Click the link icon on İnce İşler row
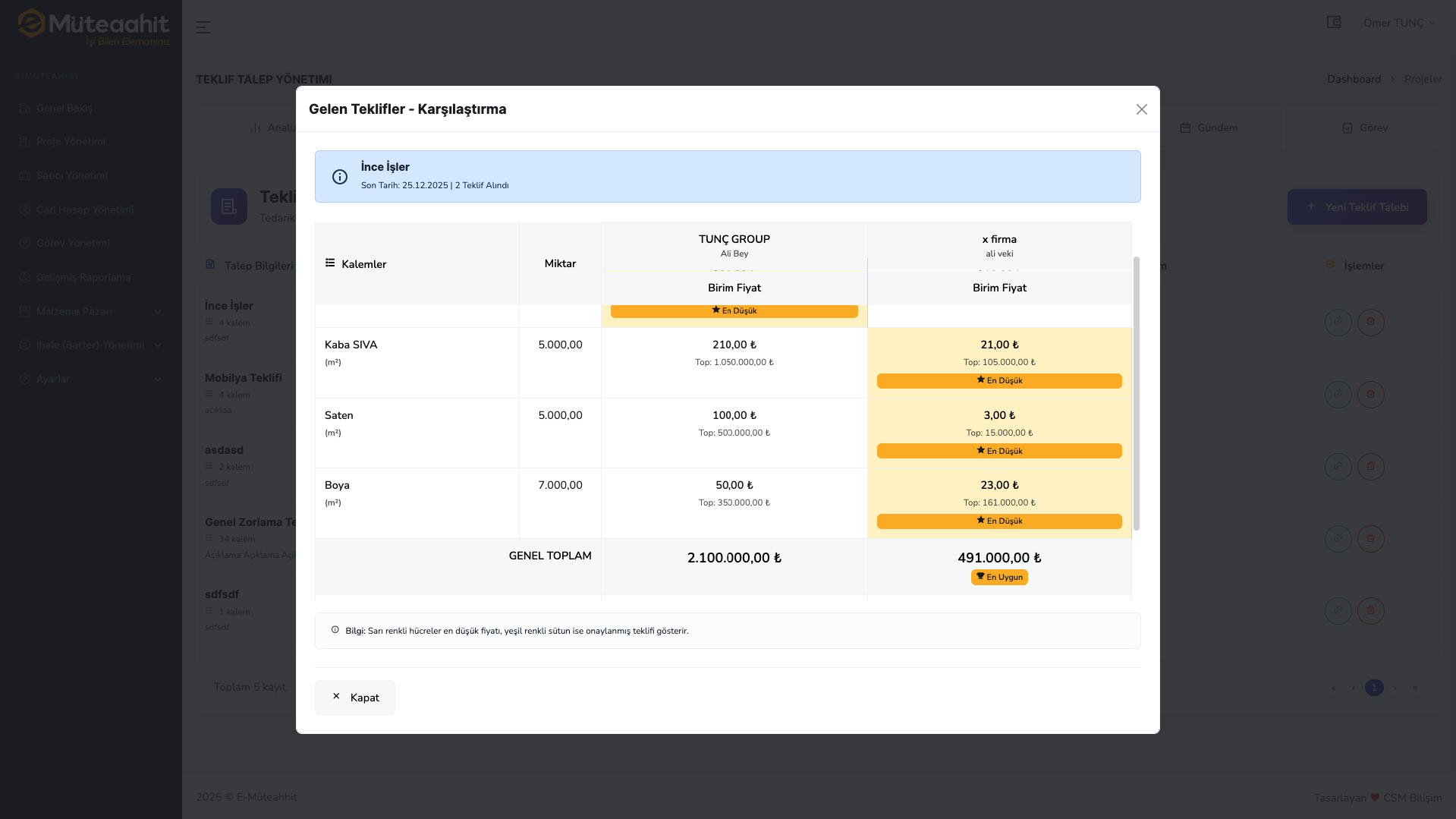The width and height of the screenshot is (1456, 819). [1338, 322]
